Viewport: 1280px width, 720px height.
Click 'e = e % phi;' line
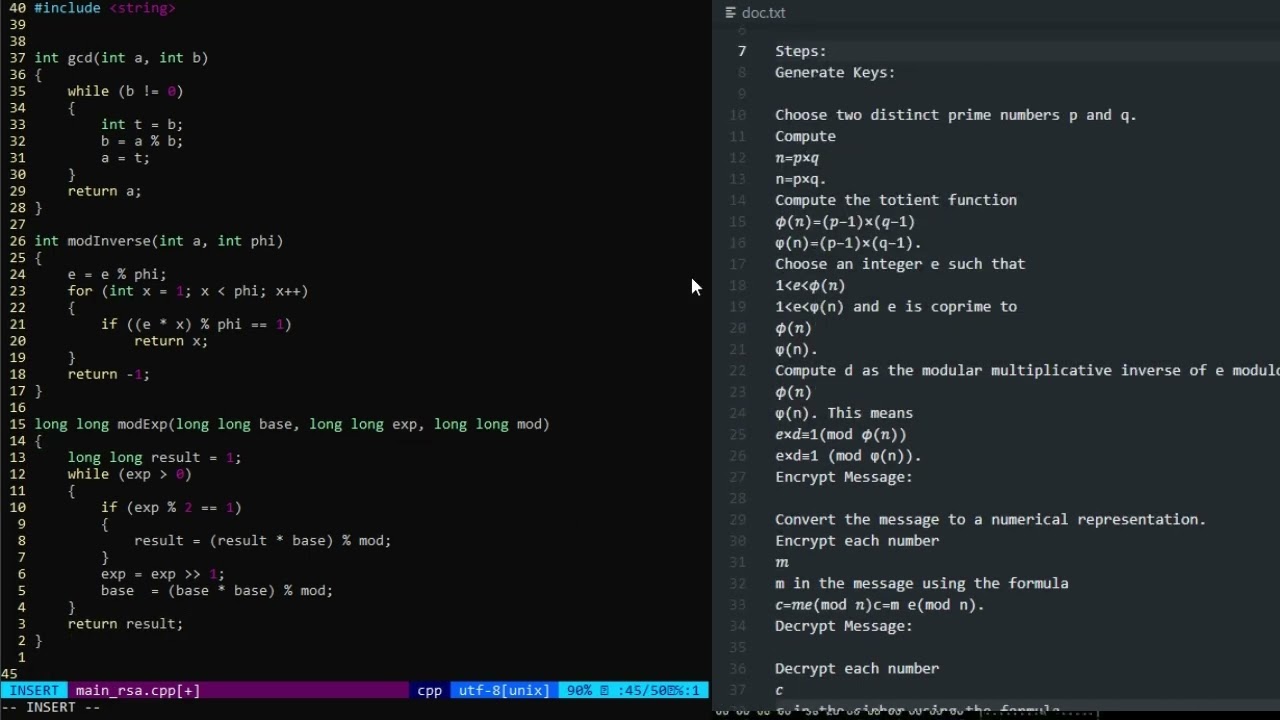click(x=117, y=274)
